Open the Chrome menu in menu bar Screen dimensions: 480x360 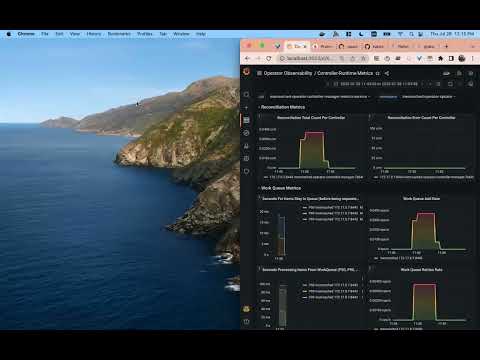coord(26,34)
